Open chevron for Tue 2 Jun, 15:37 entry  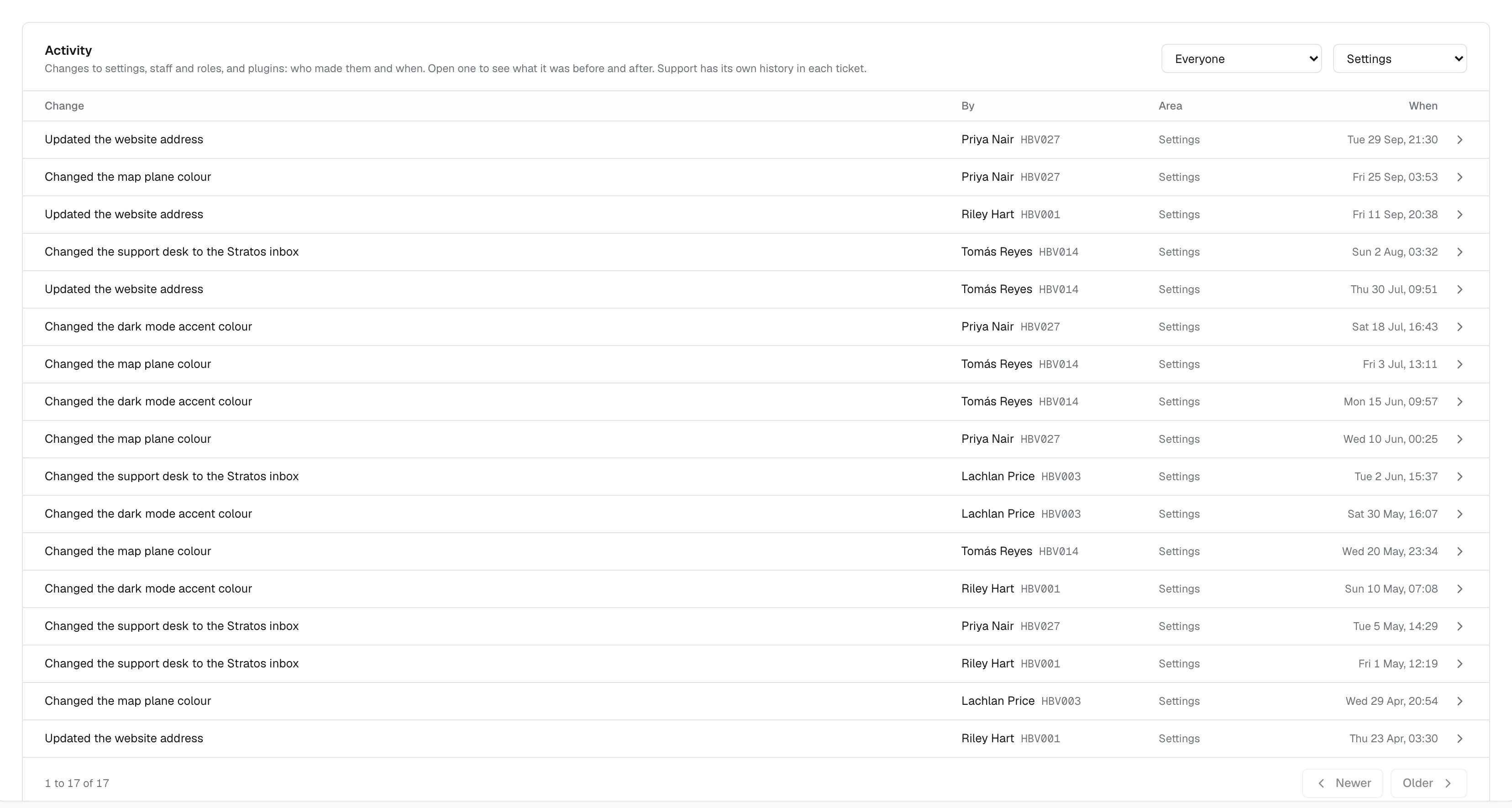[x=1460, y=477]
